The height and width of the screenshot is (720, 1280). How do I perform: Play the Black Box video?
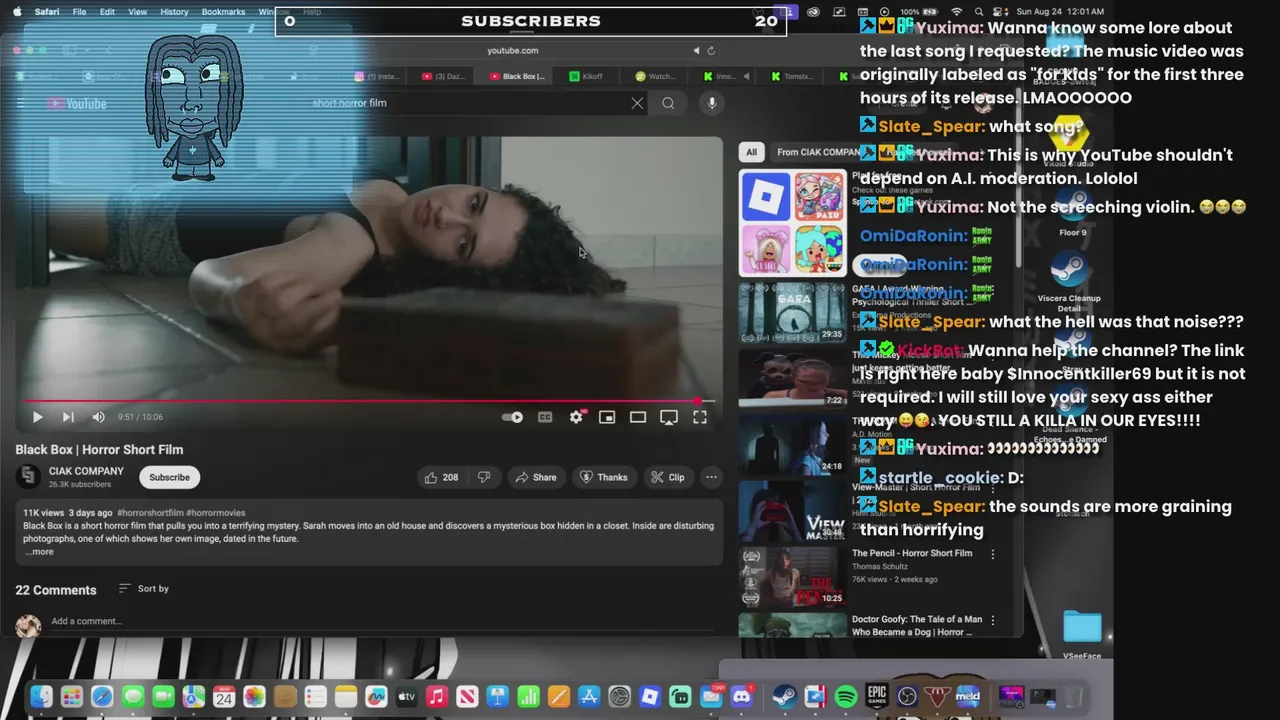tap(37, 417)
